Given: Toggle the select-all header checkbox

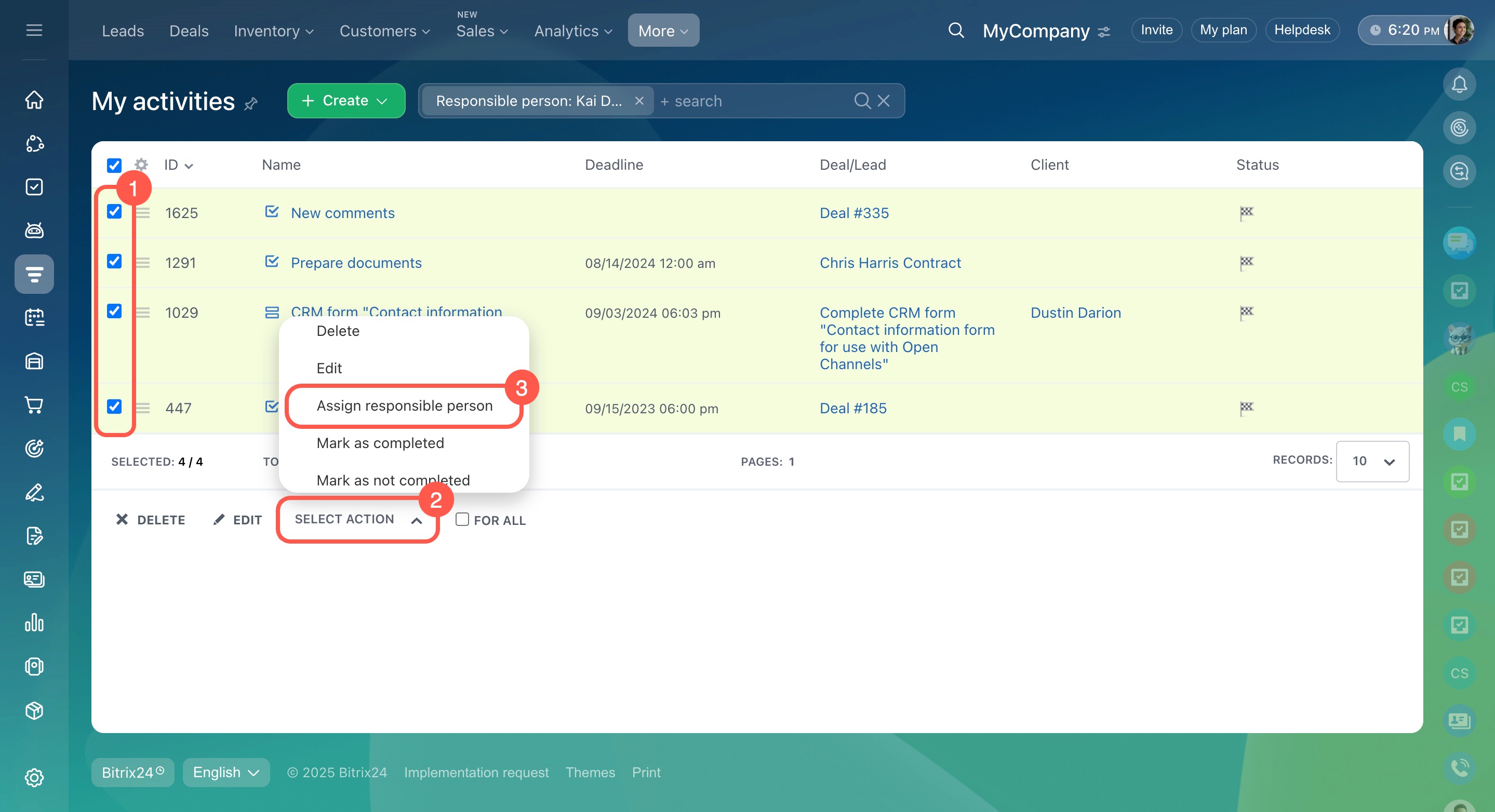Looking at the screenshot, I should [114, 165].
